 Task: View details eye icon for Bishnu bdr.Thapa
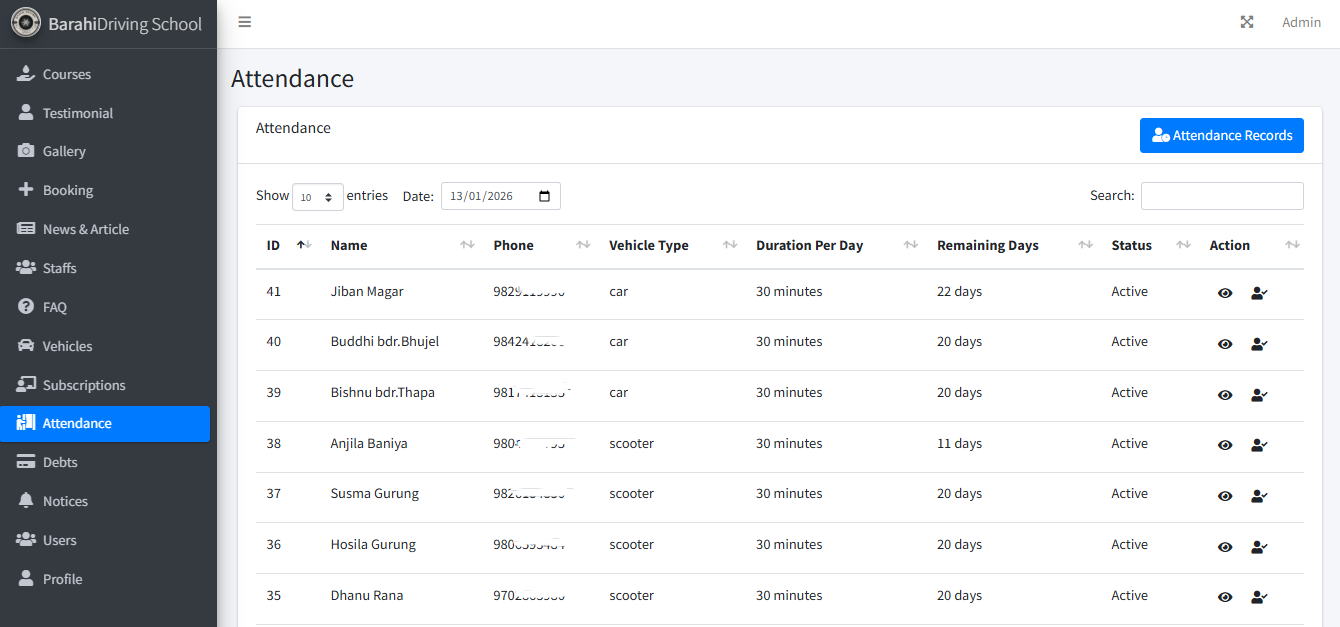(1225, 394)
